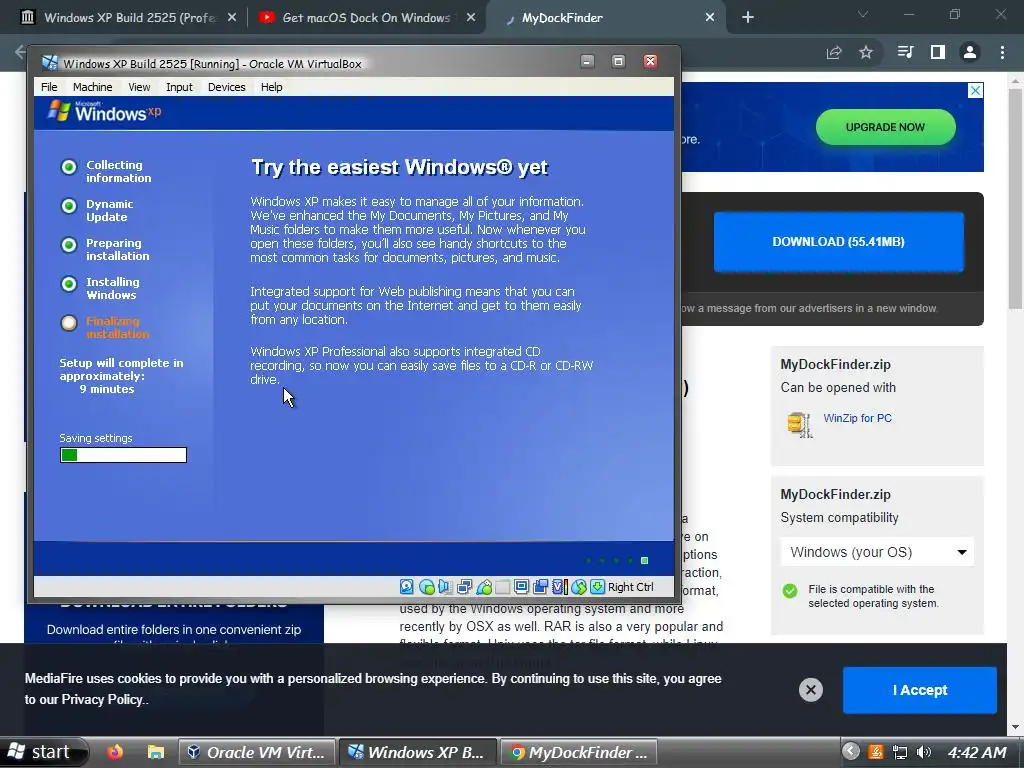Open Chrome media controls icon
This screenshot has width=1024, height=768.
905,52
